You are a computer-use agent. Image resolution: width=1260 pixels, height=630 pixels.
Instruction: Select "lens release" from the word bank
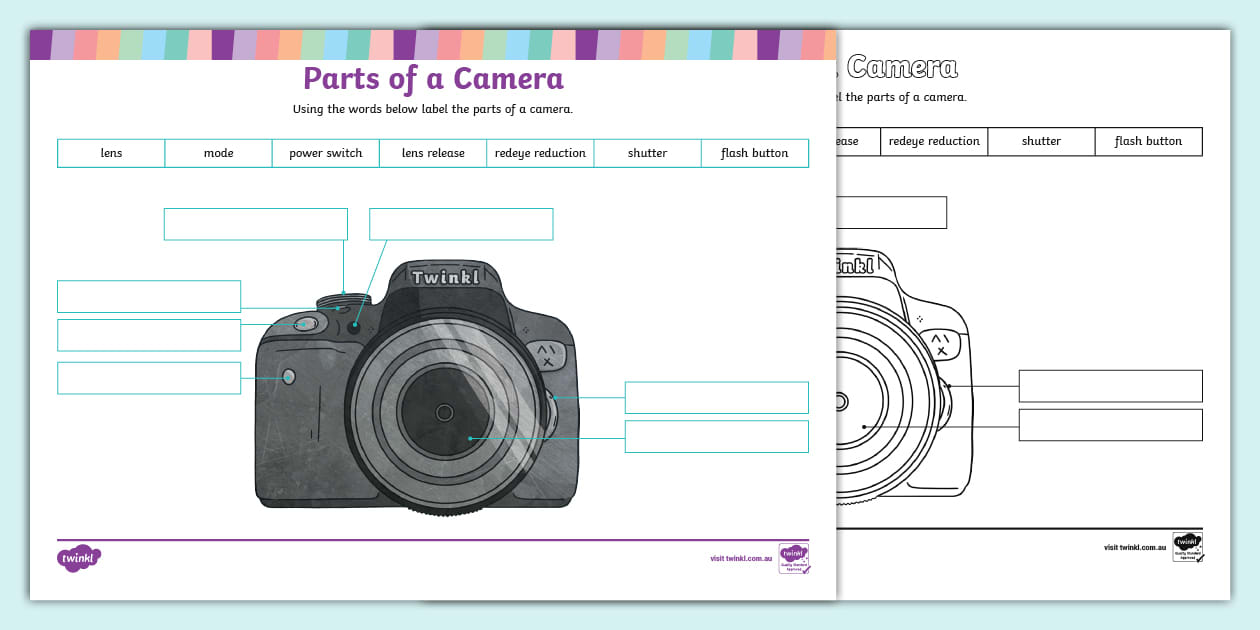point(432,153)
